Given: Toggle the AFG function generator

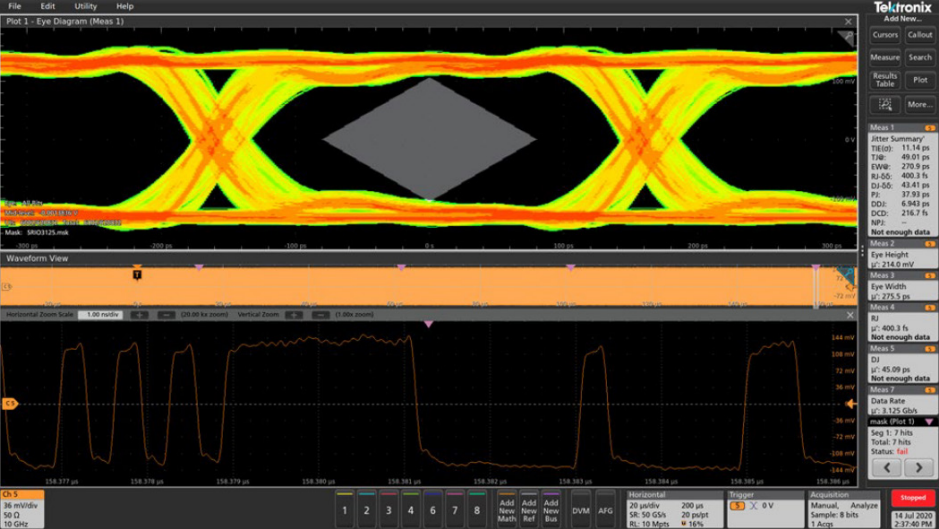Looking at the screenshot, I should (x=605, y=509).
